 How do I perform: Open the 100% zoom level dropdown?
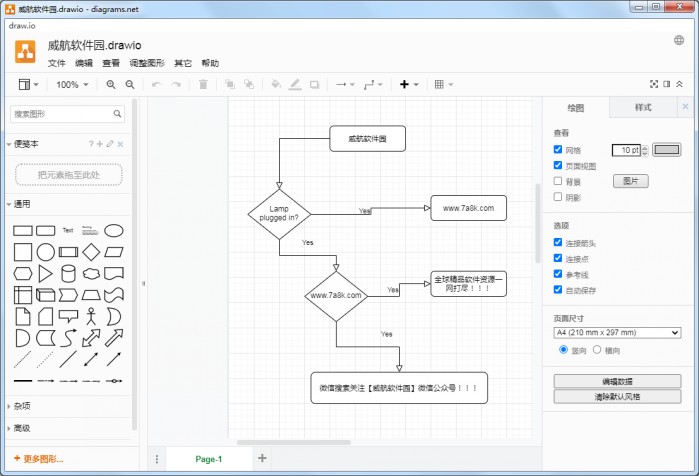(72, 84)
